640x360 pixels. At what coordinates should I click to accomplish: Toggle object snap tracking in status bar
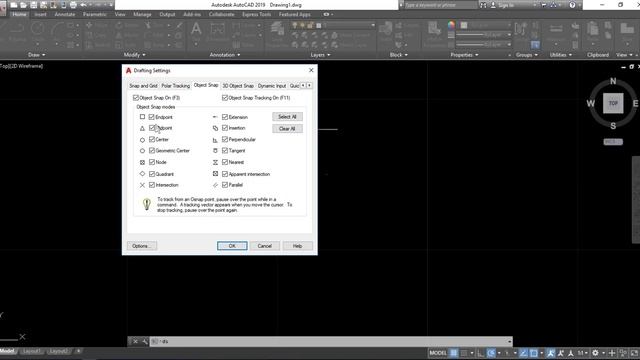[523, 353]
